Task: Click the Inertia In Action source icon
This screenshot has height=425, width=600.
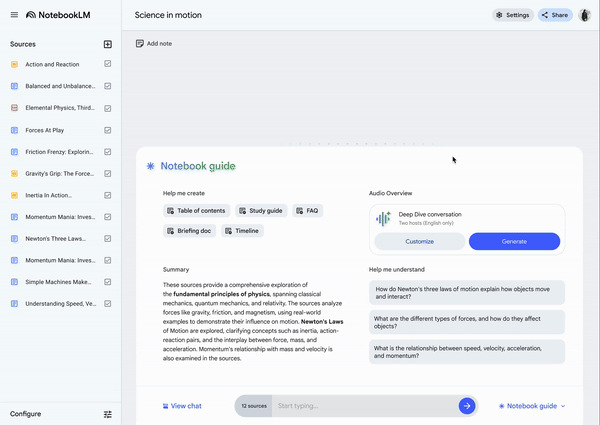Action: tap(14, 195)
